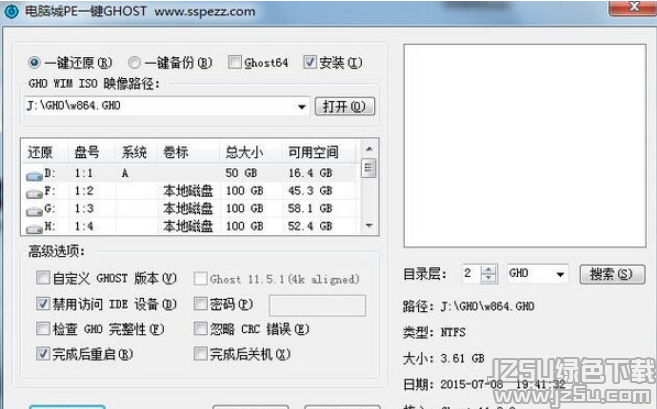Toggle the 安装(I) checkbox

point(310,62)
